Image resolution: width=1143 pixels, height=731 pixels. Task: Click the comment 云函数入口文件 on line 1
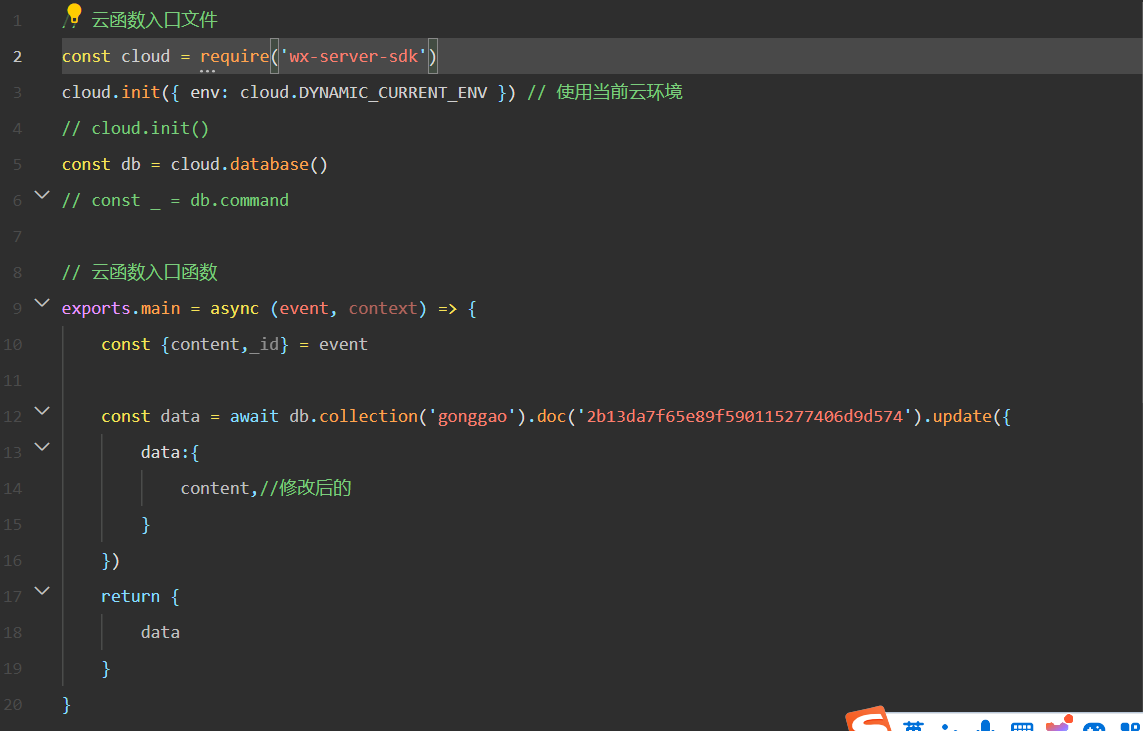(155, 20)
